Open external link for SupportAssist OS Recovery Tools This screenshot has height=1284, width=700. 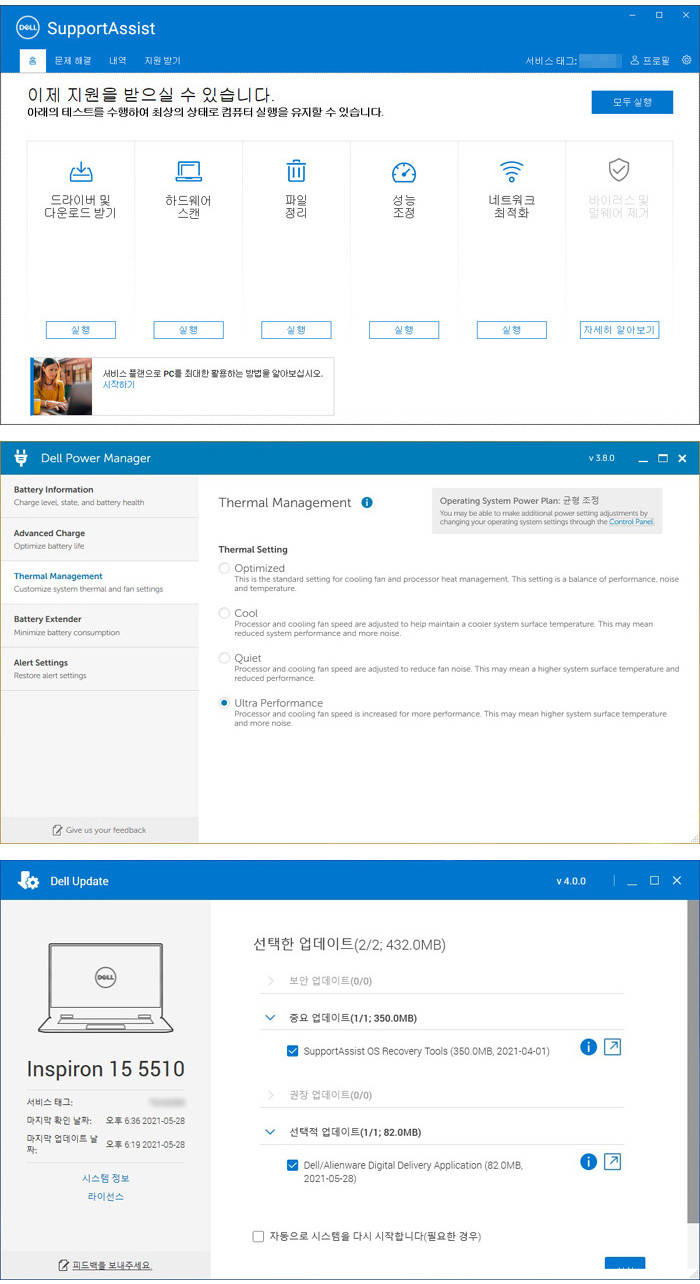tap(614, 1047)
